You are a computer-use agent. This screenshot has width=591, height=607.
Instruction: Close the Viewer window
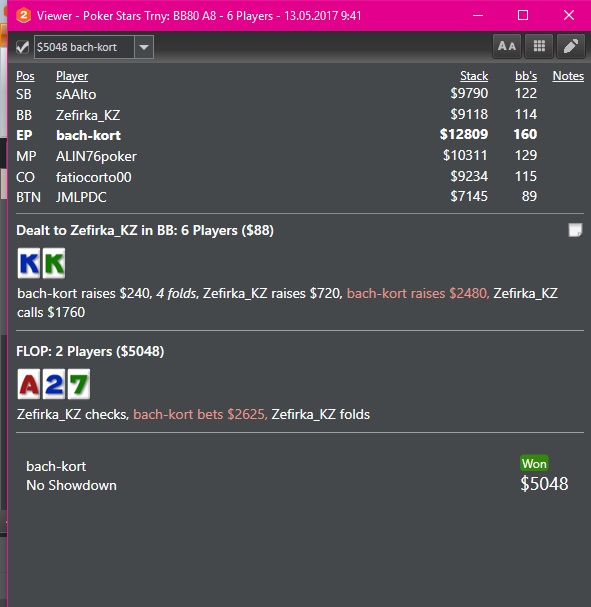click(x=569, y=15)
